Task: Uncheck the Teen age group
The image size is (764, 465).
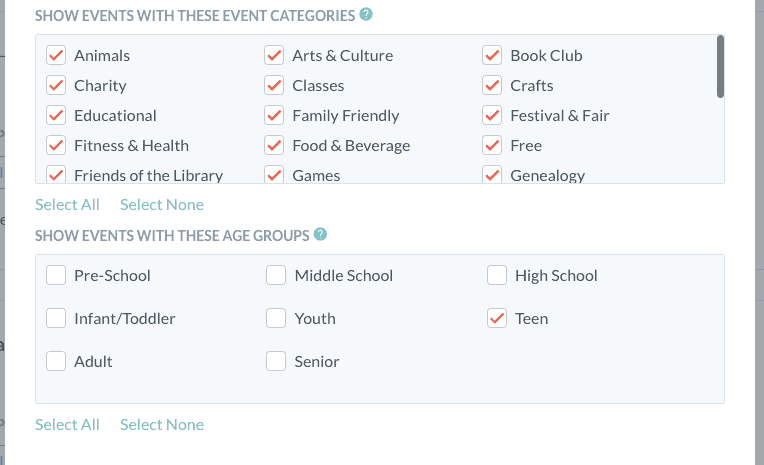Action: 497,319
